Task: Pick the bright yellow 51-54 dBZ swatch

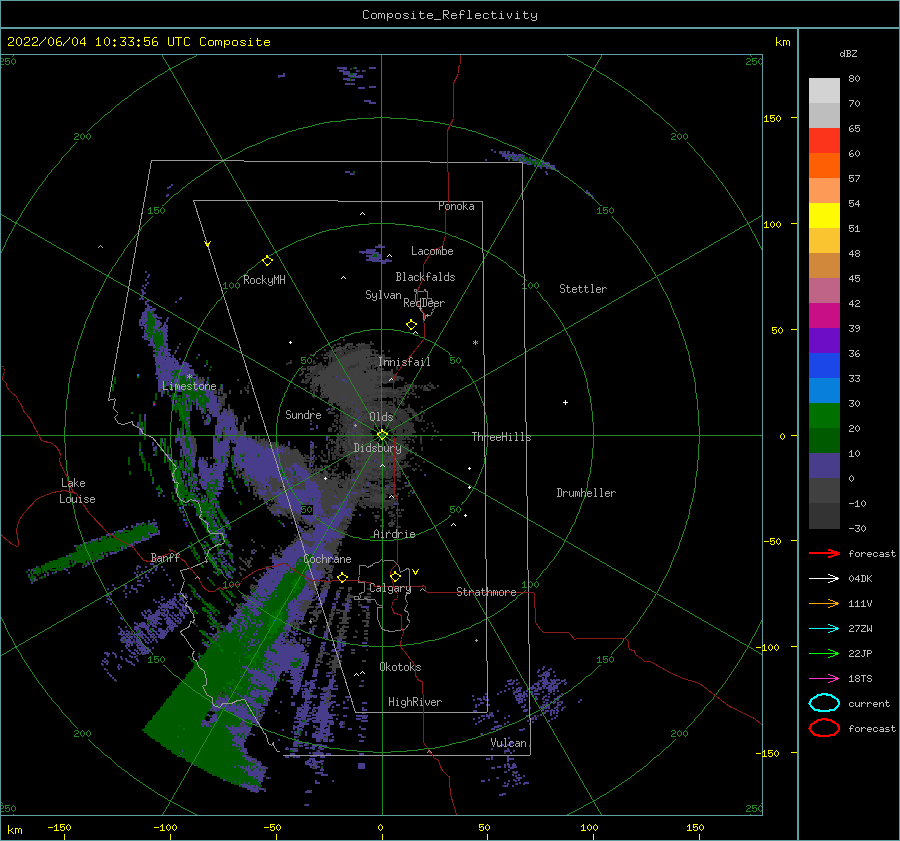Action: click(x=824, y=216)
